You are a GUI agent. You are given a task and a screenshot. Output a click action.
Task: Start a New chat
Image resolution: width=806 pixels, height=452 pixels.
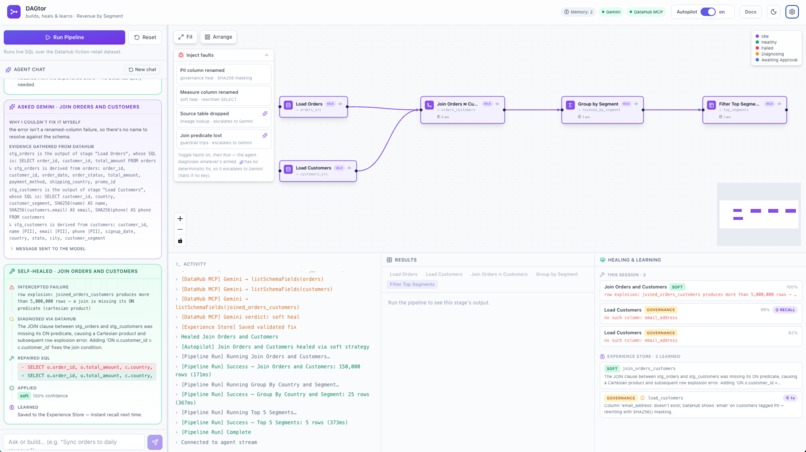pyautogui.click(x=142, y=69)
